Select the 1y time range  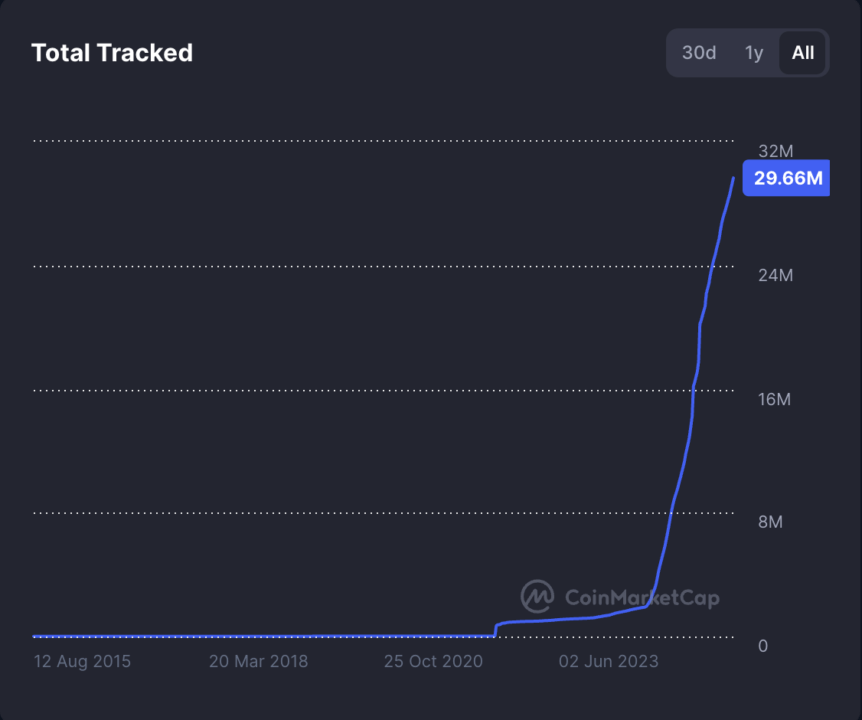[x=753, y=53]
